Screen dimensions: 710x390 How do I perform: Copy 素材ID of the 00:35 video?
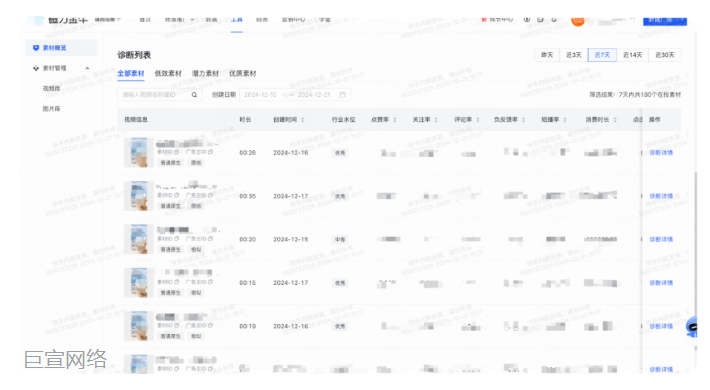pos(177,195)
